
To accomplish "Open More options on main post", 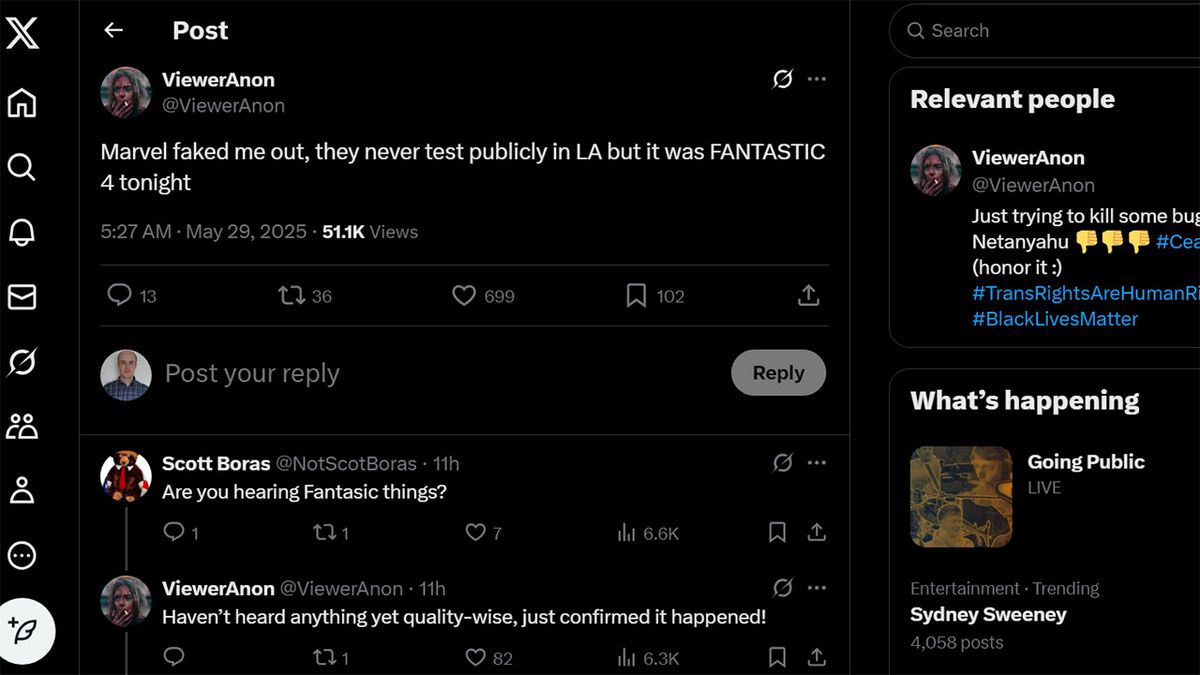I will coord(817,79).
